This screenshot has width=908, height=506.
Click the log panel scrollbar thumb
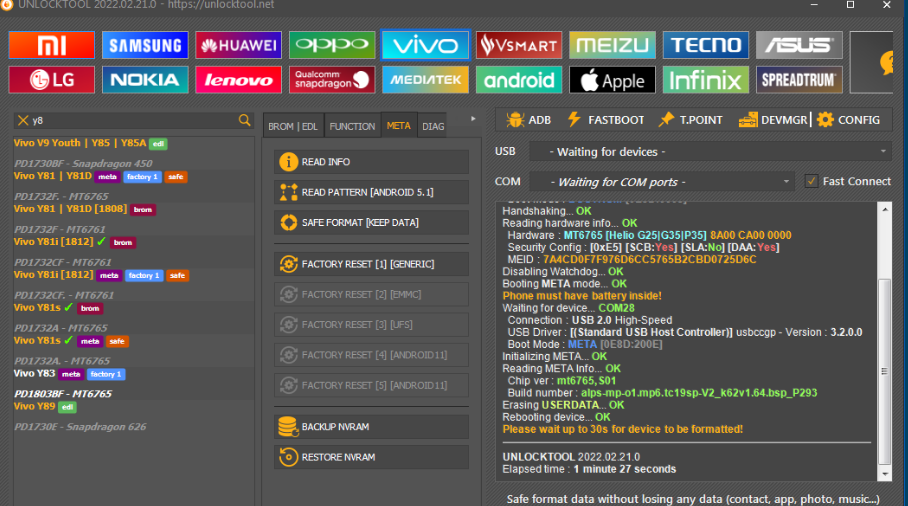[884, 371]
